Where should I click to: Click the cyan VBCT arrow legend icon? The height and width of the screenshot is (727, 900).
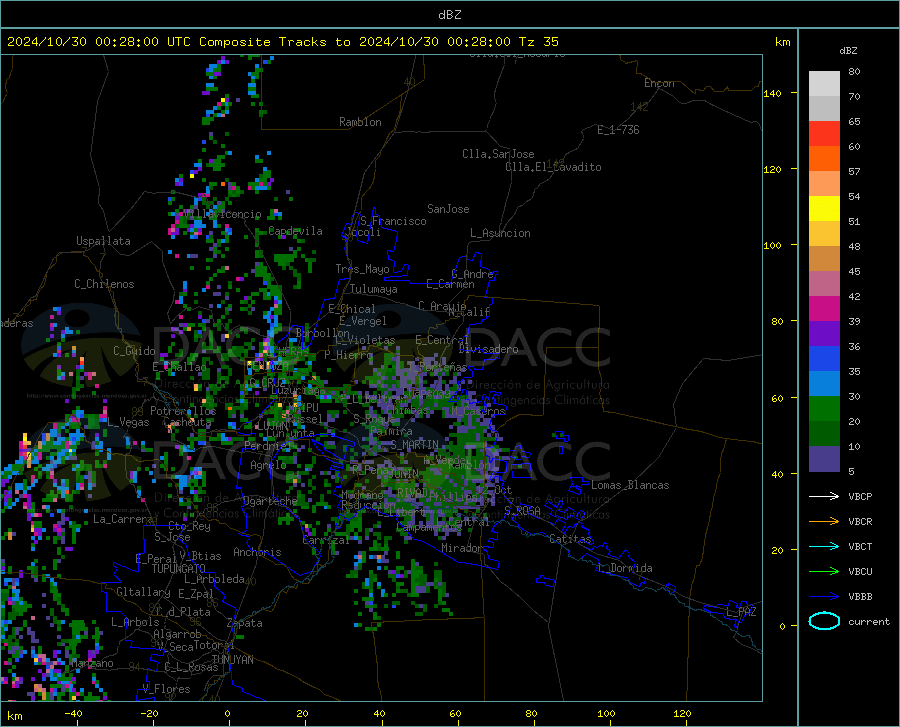click(x=824, y=546)
